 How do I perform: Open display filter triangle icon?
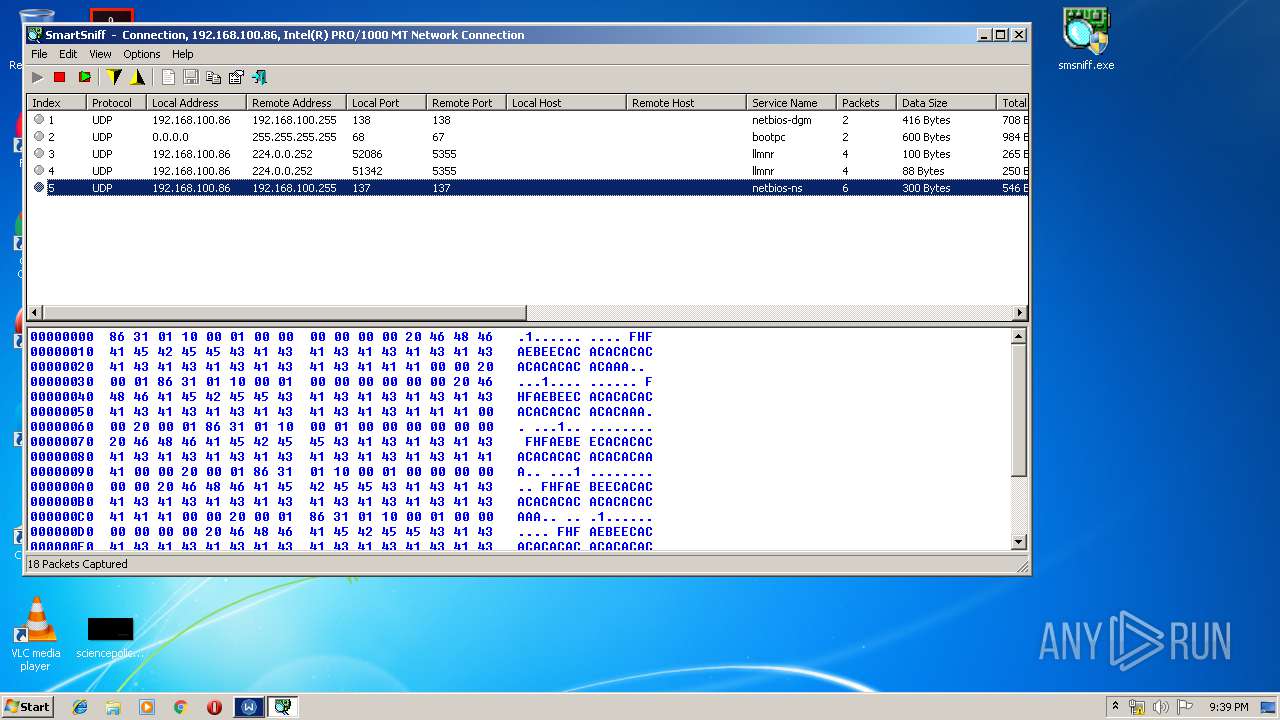point(137,77)
